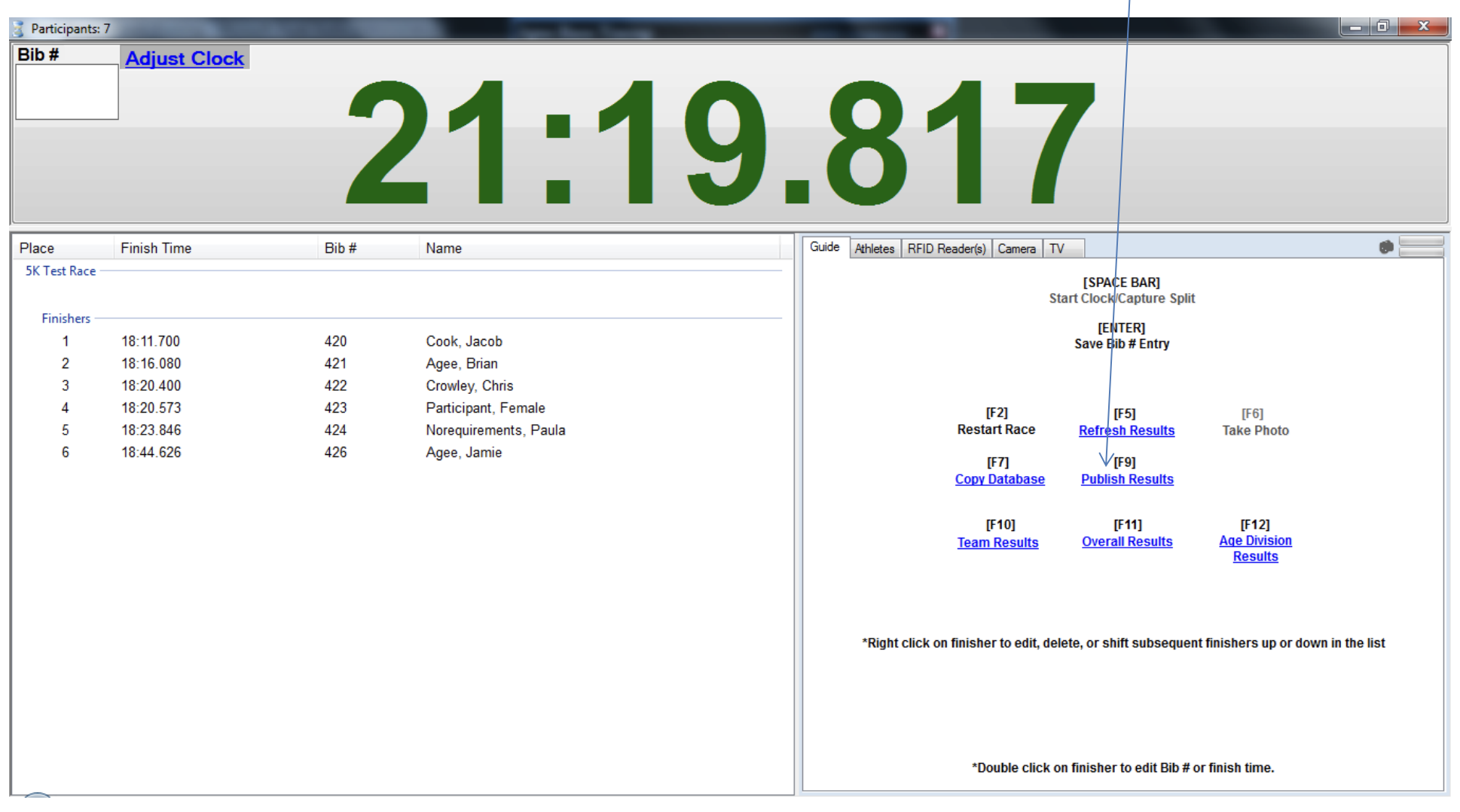Click Publish Results link

1126,479
